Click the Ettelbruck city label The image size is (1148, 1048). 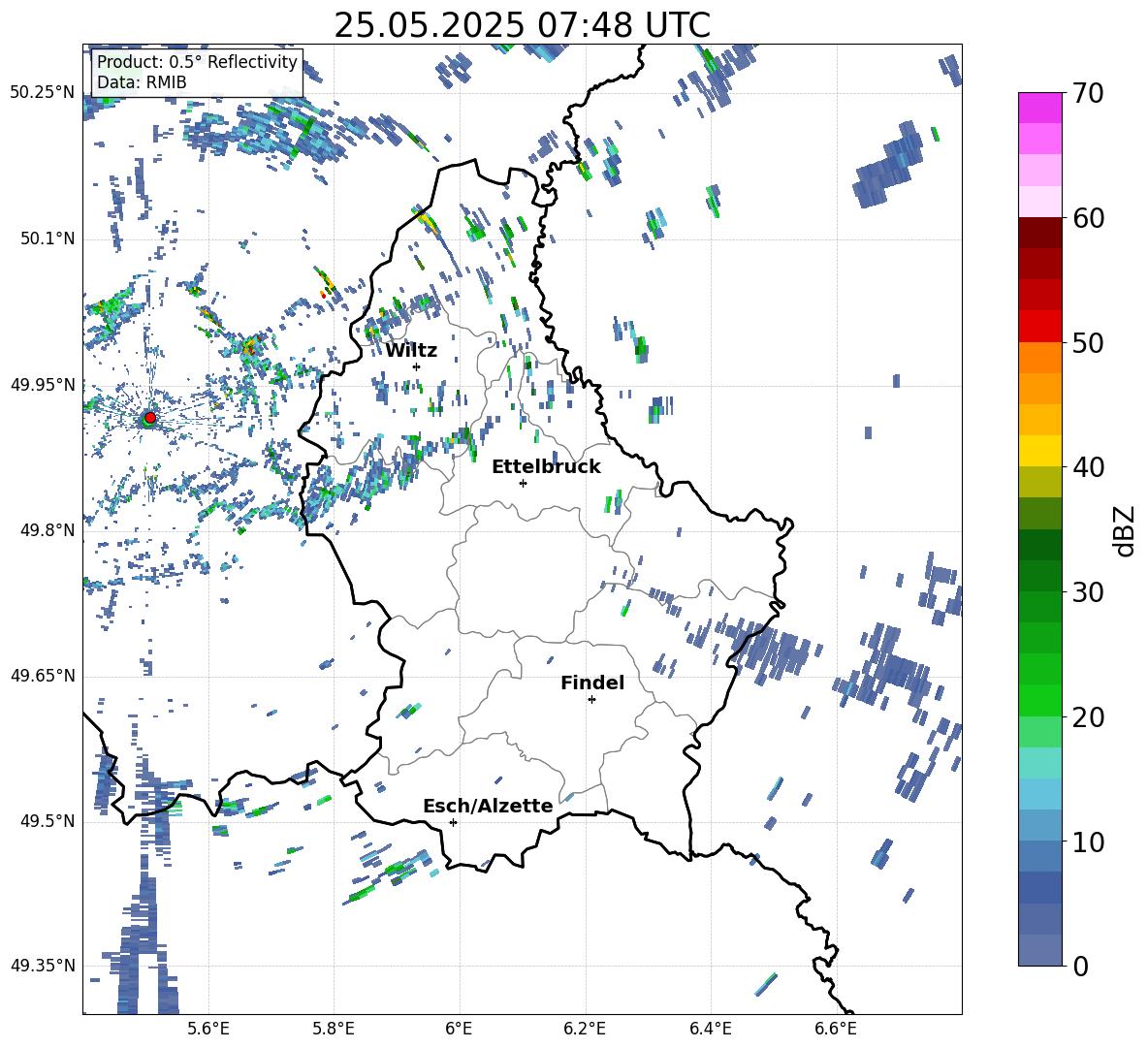coord(546,467)
